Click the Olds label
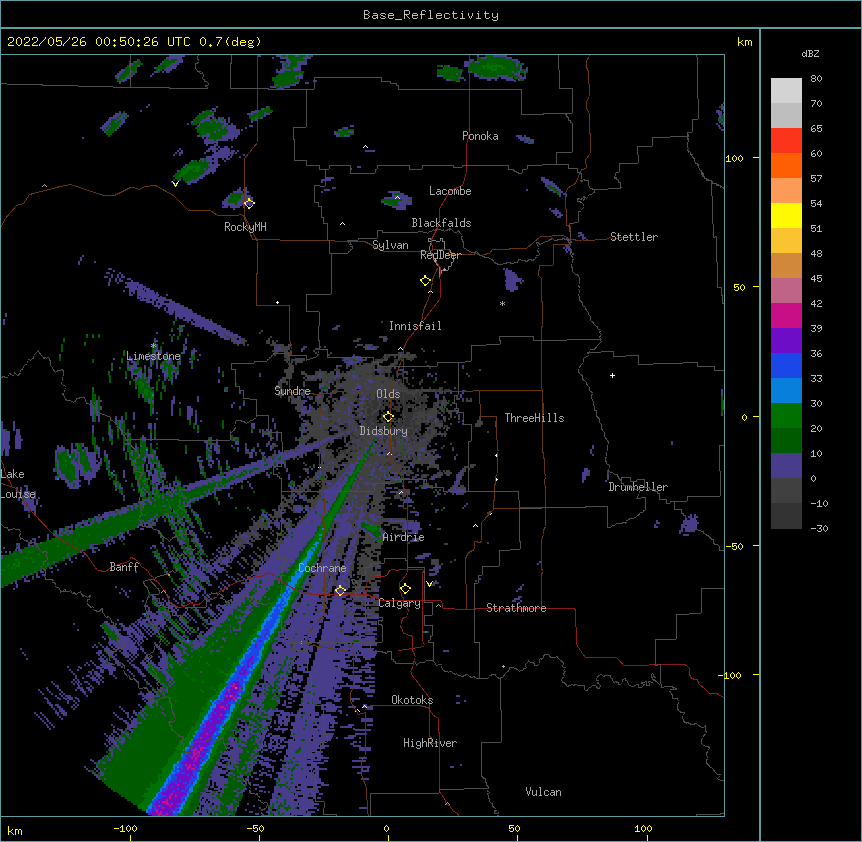This screenshot has width=862, height=842. (388, 394)
